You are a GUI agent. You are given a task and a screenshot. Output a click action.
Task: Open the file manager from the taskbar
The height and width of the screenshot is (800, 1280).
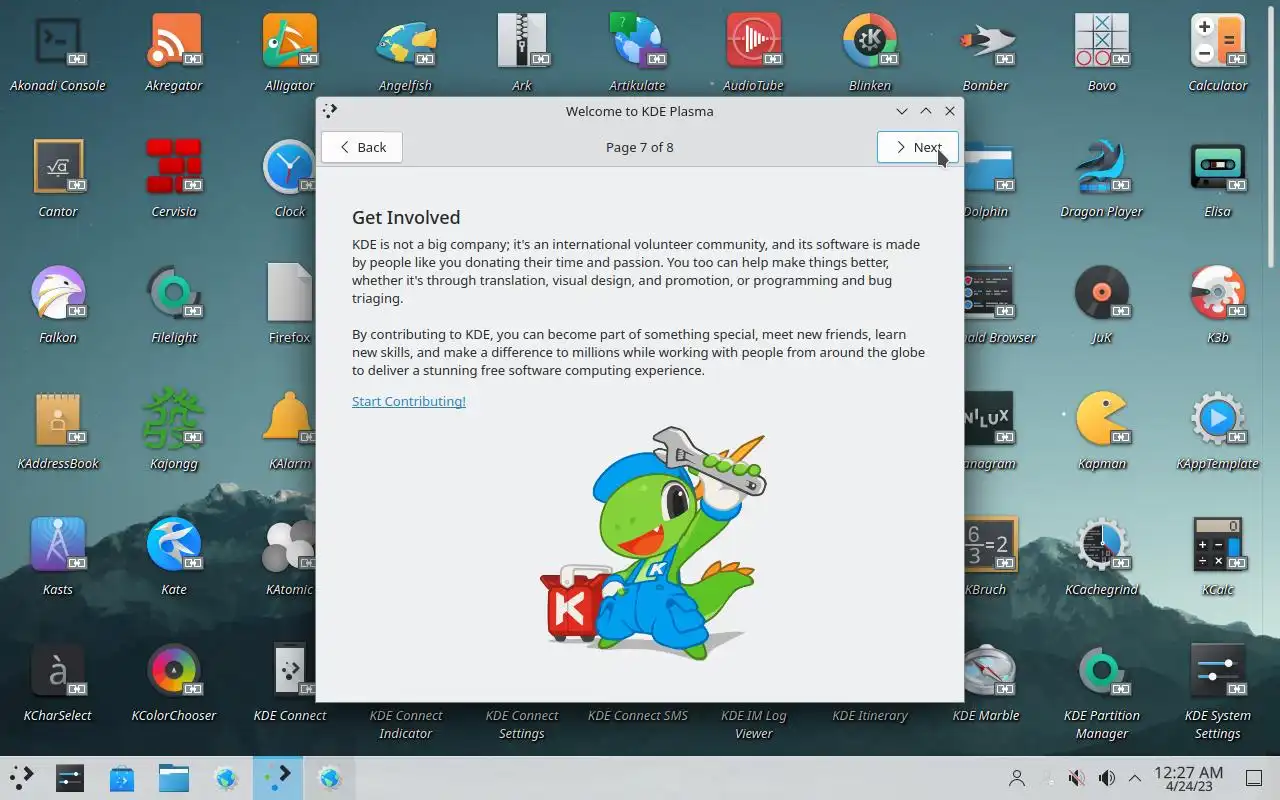174,777
